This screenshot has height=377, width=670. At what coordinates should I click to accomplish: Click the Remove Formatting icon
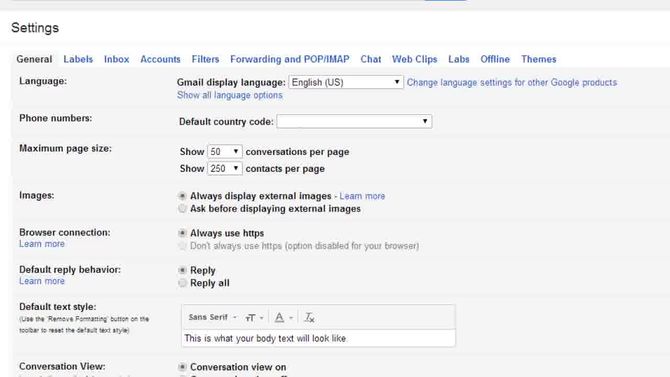[309, 318]
